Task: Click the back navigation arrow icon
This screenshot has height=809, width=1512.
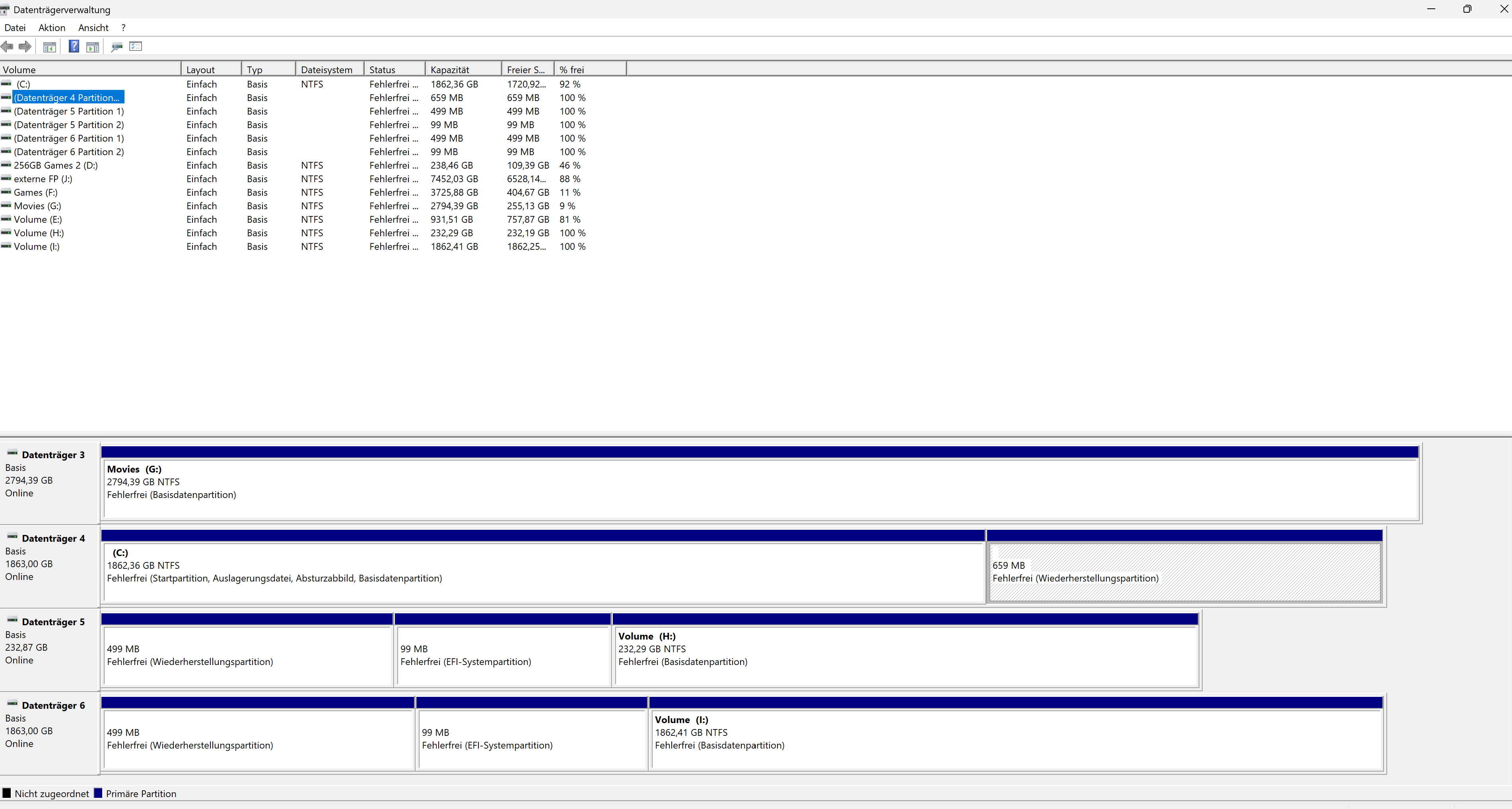Action: coord(8,47)
